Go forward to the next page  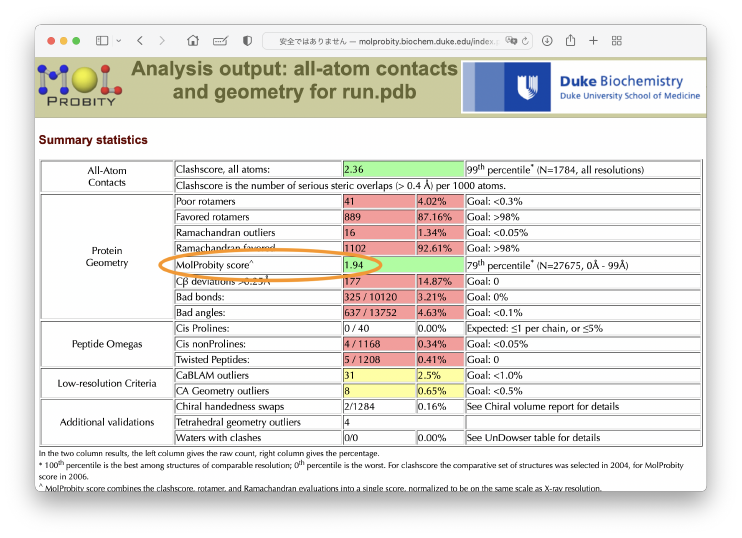(x=162, y=41)
